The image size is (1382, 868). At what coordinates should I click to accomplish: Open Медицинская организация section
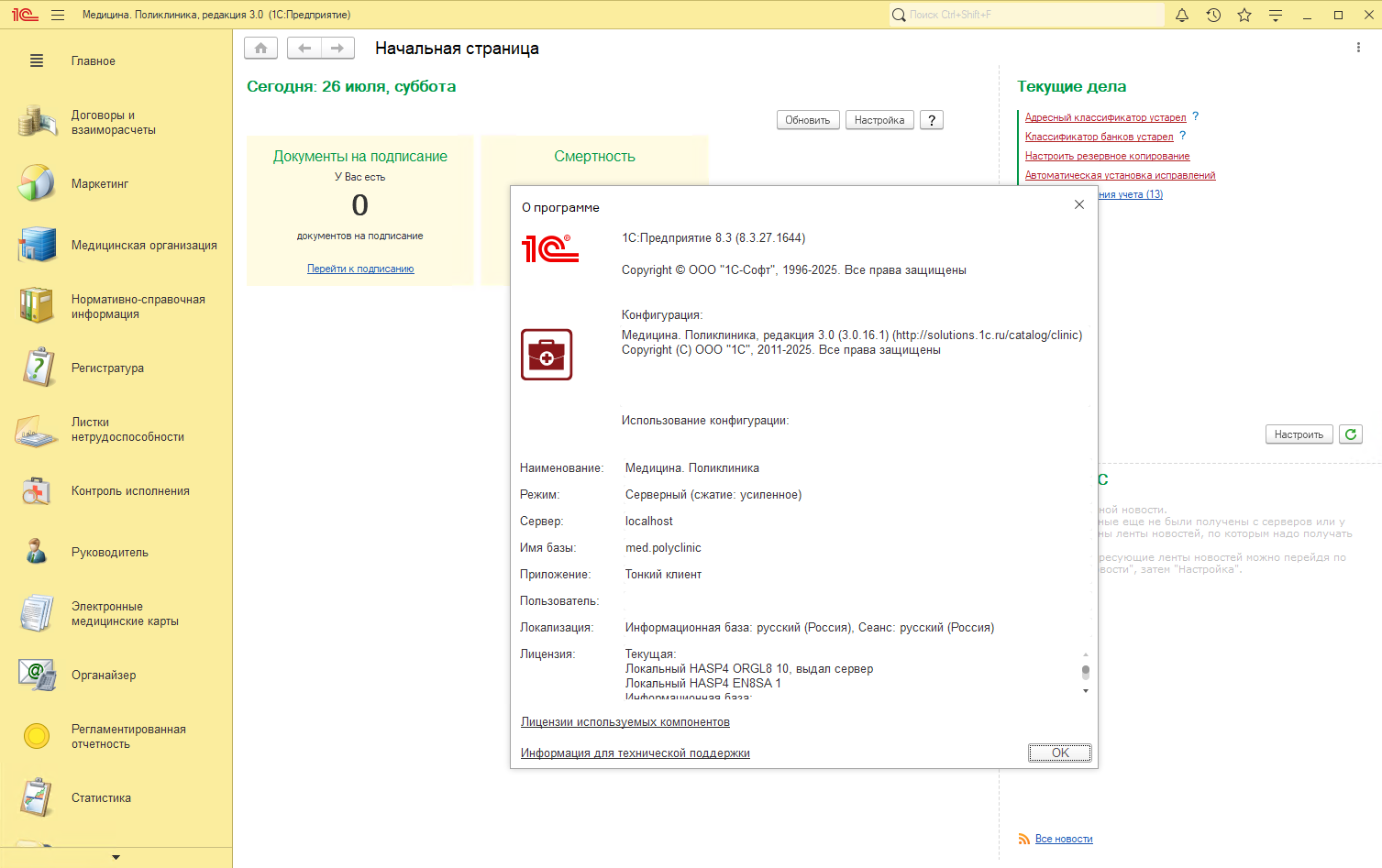144,245
